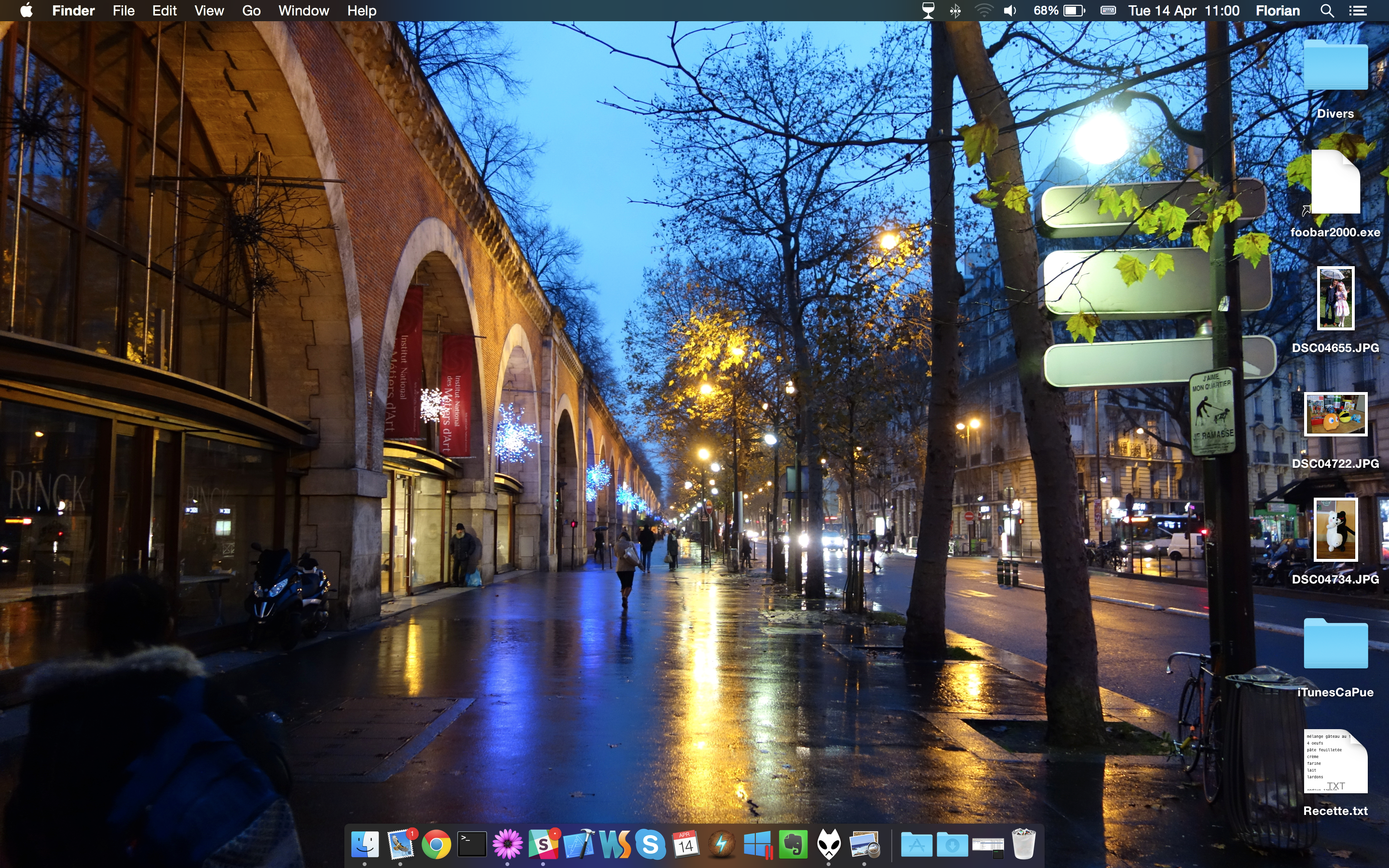
Task: Open the Go menu
Action: (251, 10)
